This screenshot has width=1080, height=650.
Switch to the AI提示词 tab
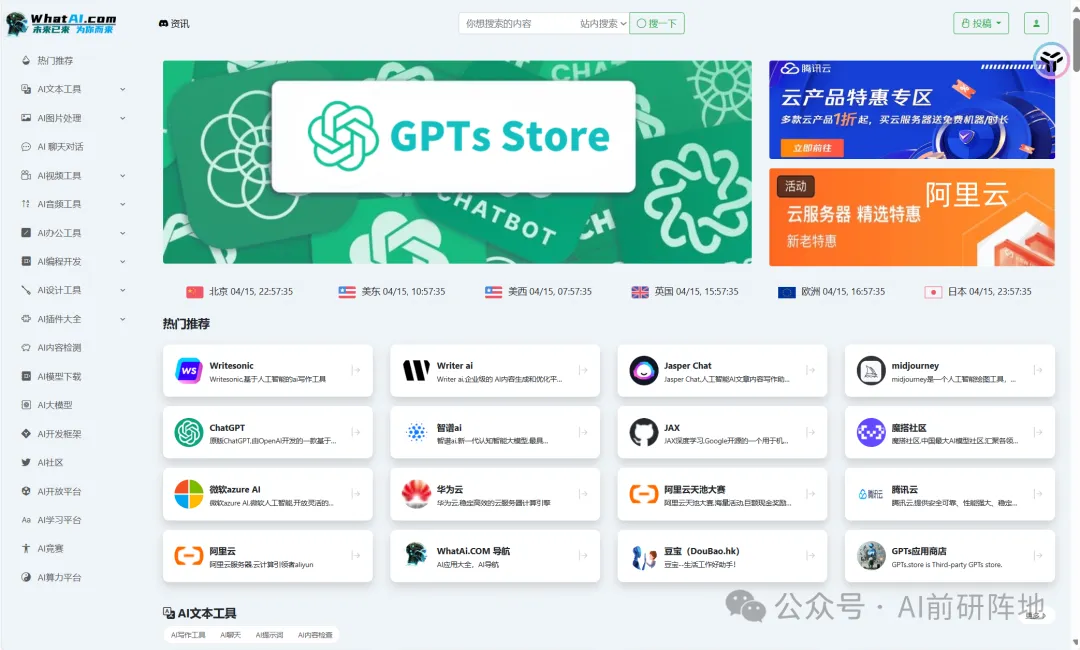coord(268,635)
